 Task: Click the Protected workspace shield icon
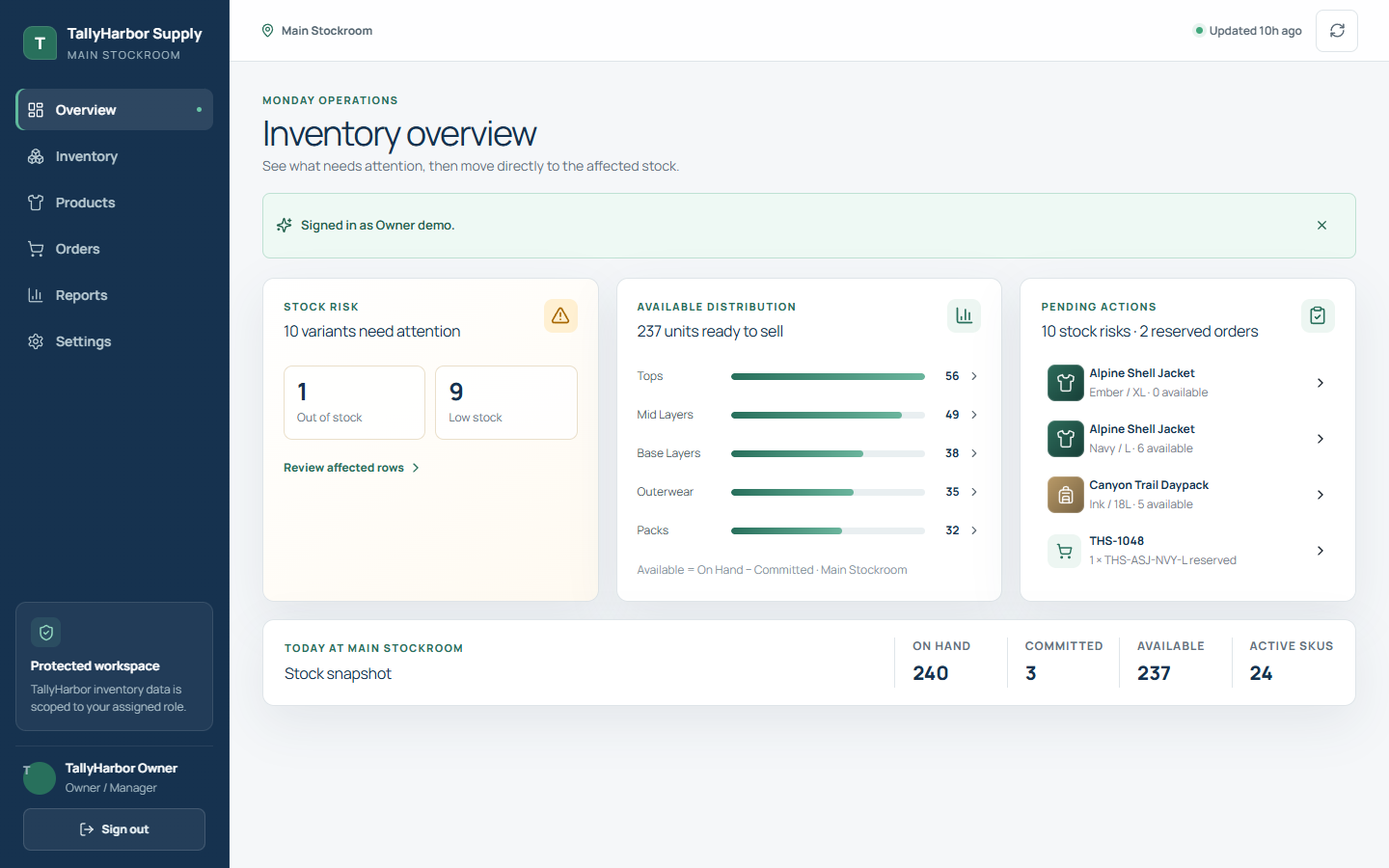[x=46, y=633]
